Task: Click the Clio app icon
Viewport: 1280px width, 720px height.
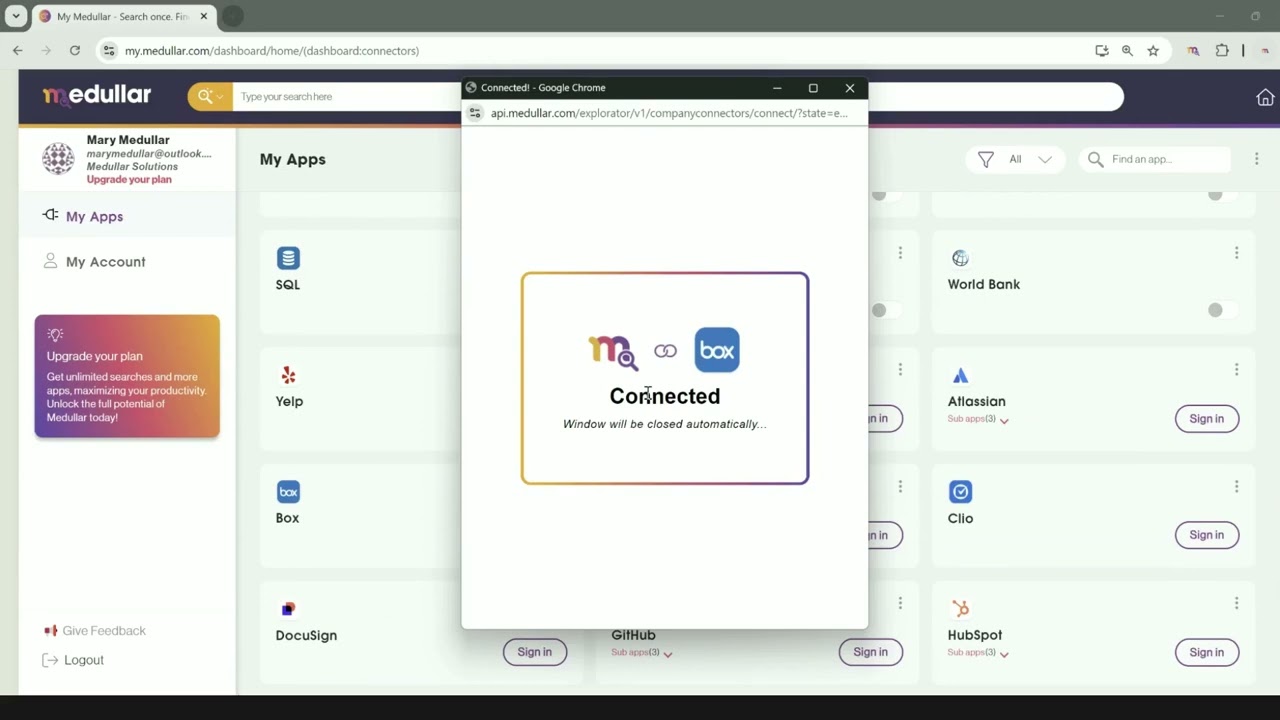Action: tap(960, 492)
